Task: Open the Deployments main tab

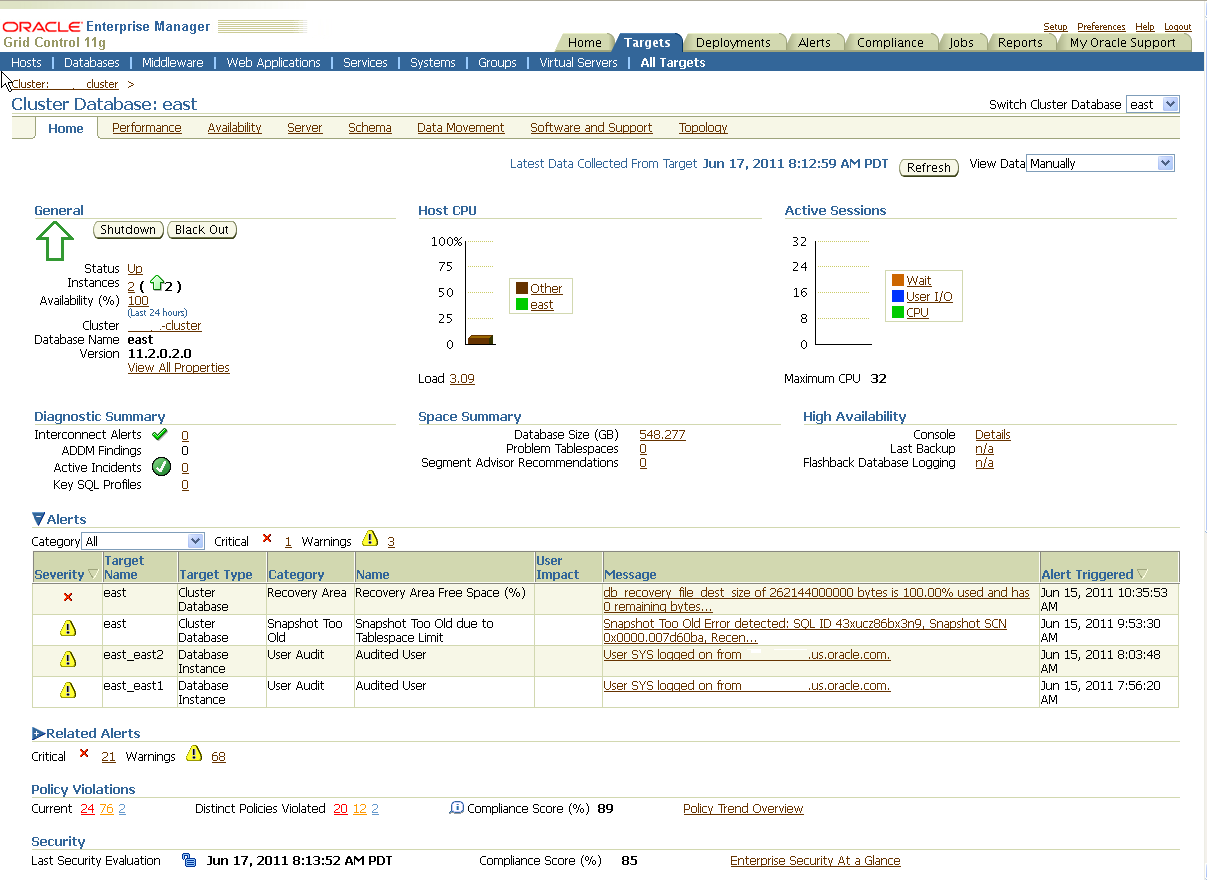Action: (x=732, y=42)
